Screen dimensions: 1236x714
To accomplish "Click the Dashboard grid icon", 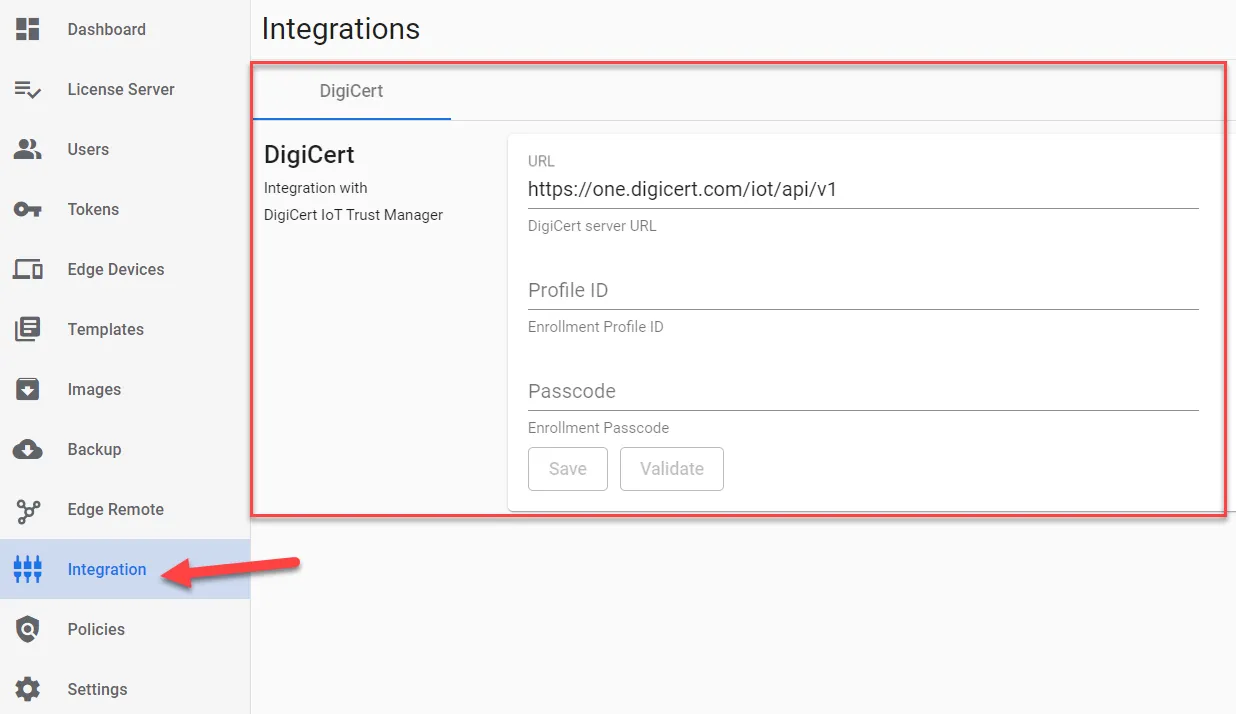I will 28,29.
